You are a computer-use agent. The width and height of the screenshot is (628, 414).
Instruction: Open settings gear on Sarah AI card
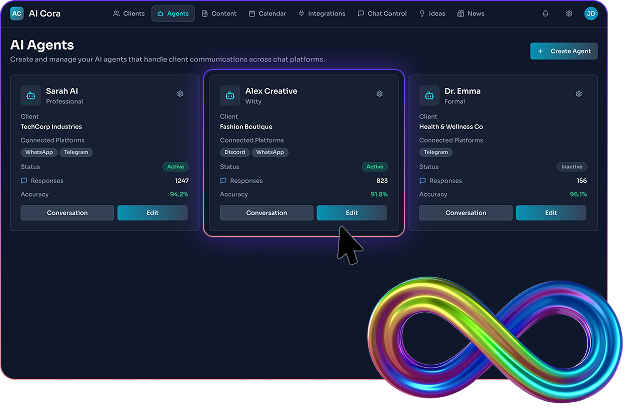click(180, 94)
